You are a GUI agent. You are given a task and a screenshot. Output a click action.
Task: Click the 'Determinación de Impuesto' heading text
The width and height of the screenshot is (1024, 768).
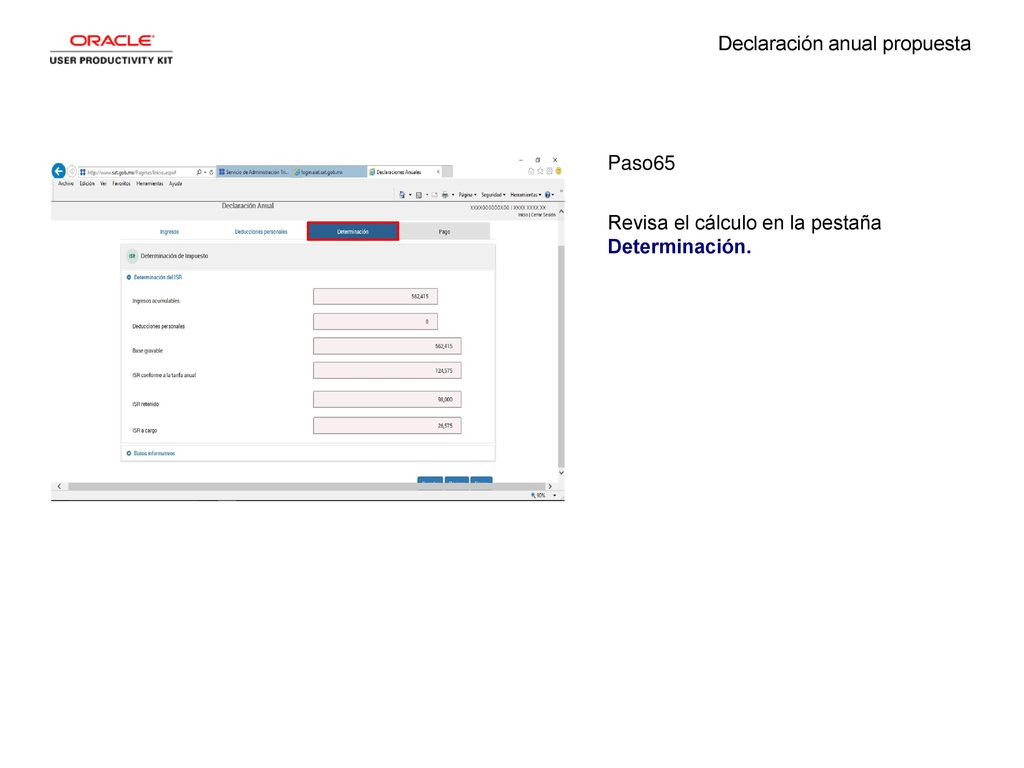pos(174,256)
